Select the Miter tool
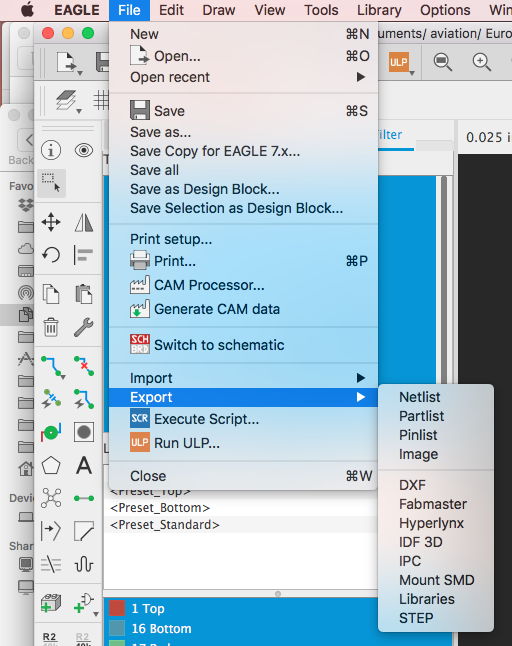This screenshot has width=512, height=646. click(x=84, y=531)
